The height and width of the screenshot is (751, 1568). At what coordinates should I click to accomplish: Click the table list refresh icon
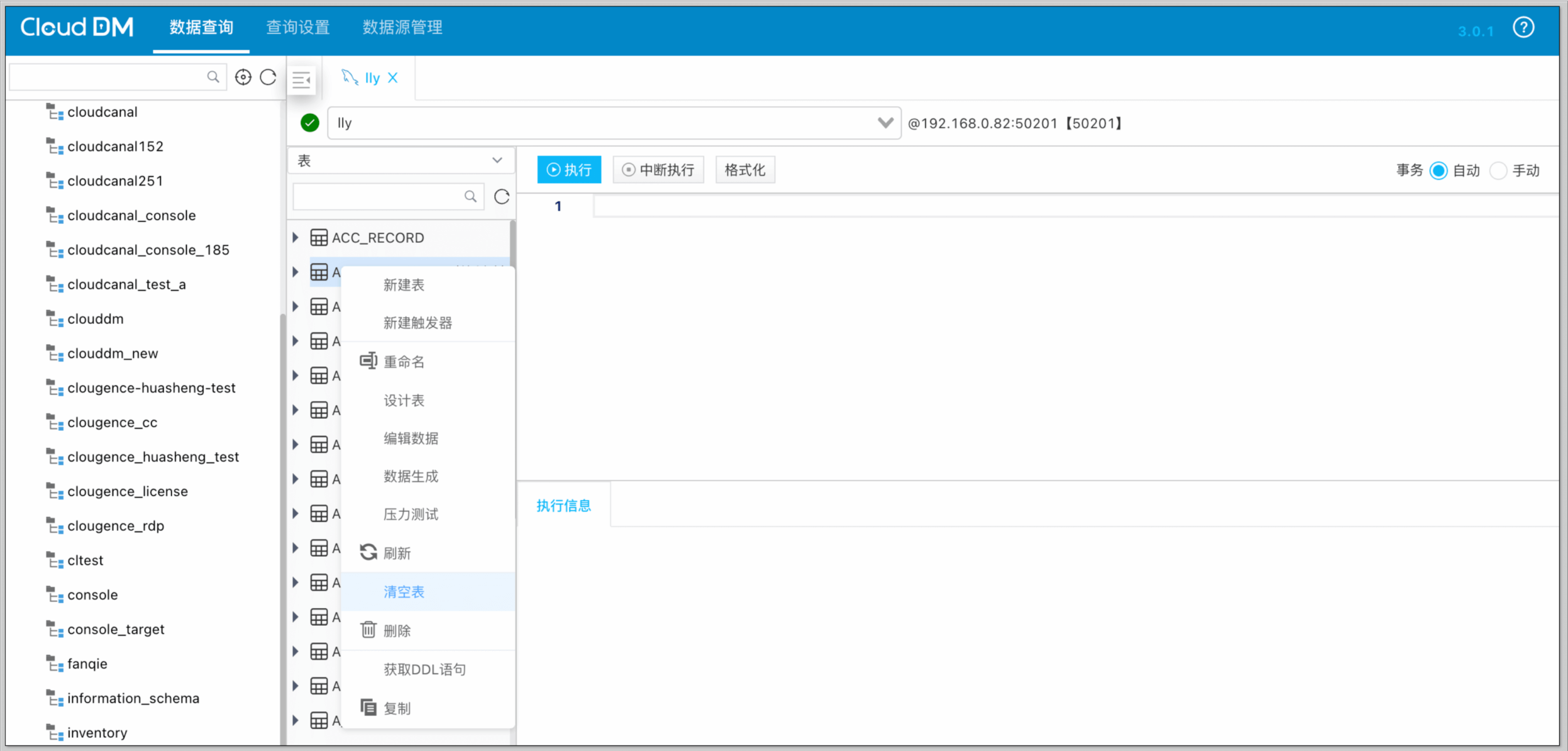point(502,197)
